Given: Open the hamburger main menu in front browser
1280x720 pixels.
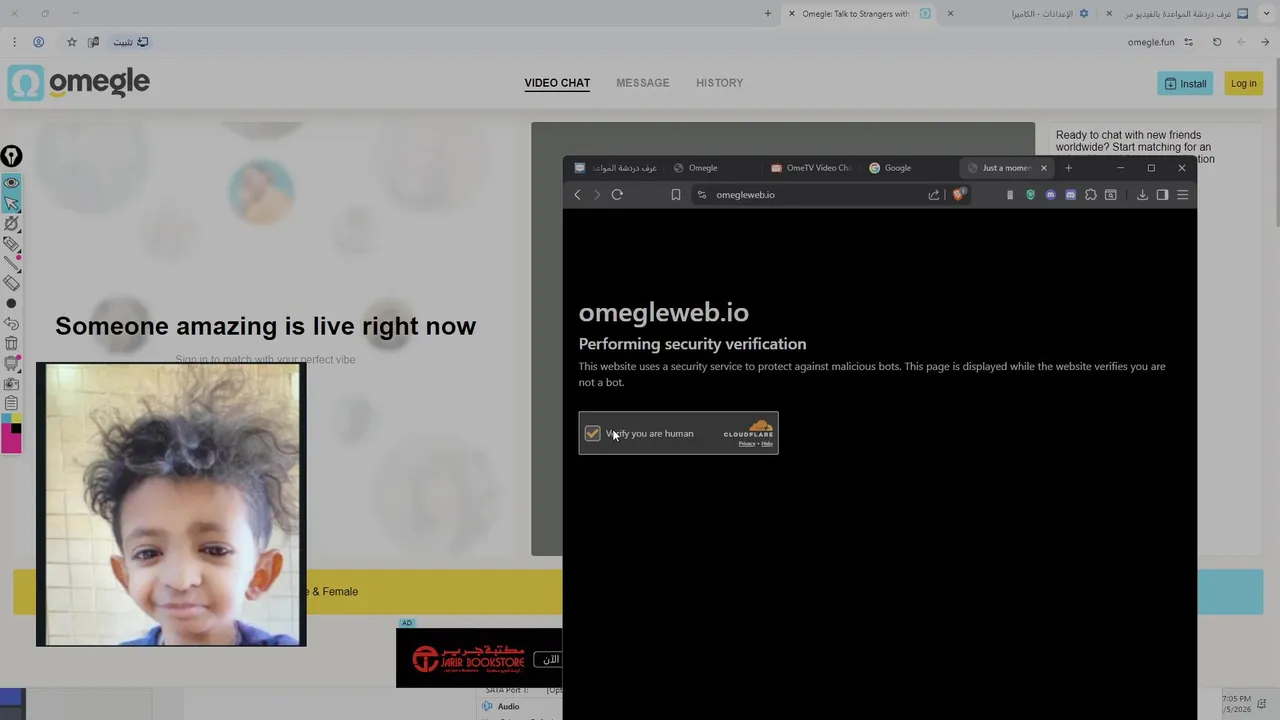Looking at the screenshot, I should point(1182,195).
